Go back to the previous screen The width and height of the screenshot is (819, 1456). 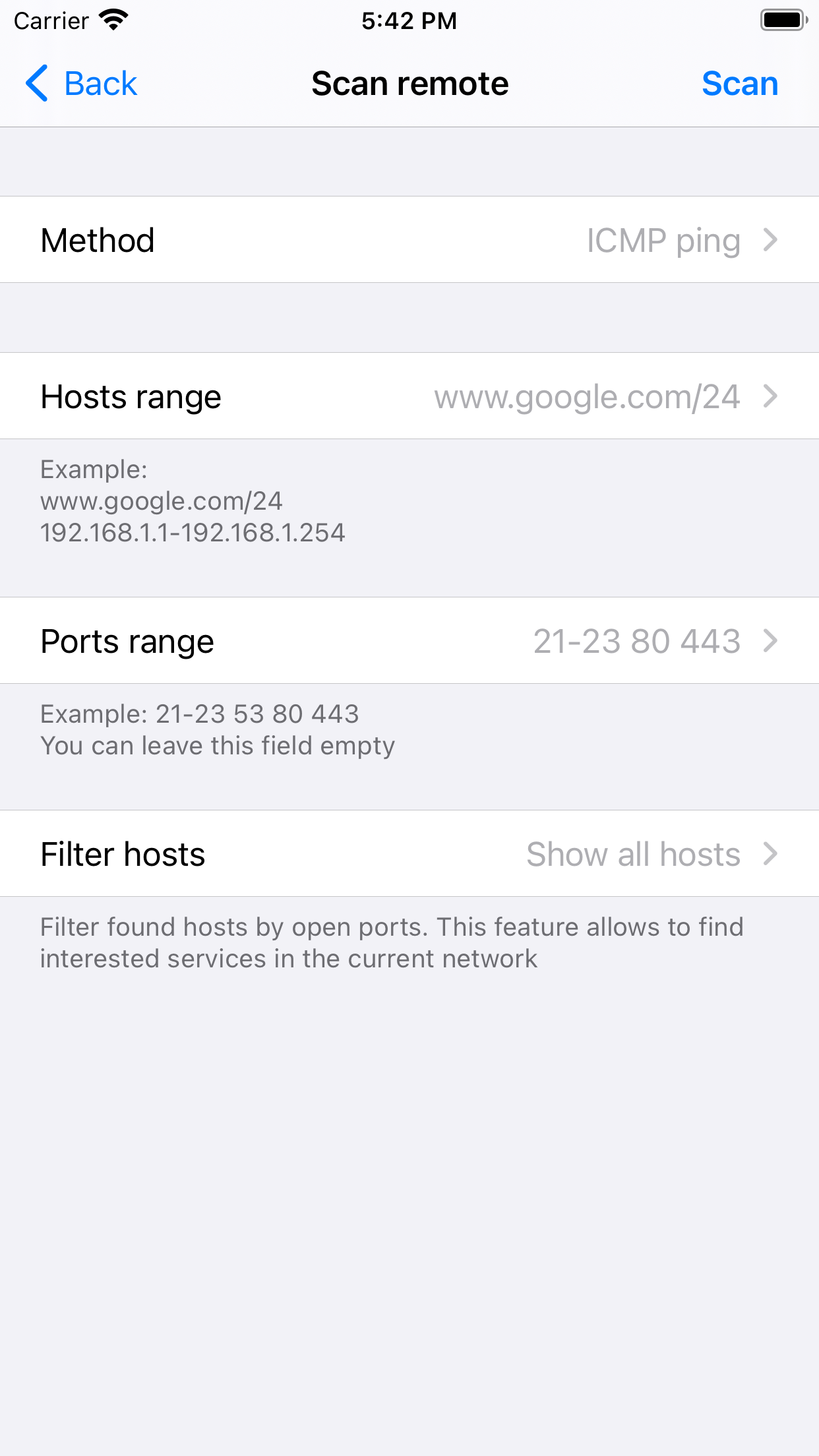(x=99, y=83)
